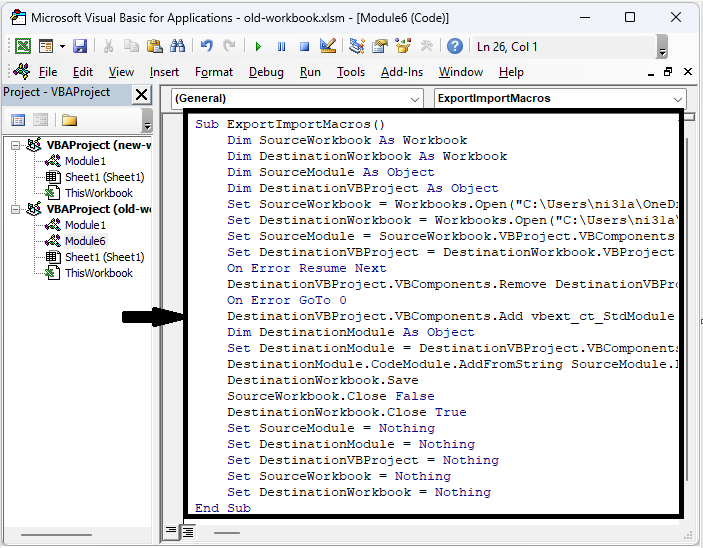Toggle Design Mode icon

(x=328, y=46)
